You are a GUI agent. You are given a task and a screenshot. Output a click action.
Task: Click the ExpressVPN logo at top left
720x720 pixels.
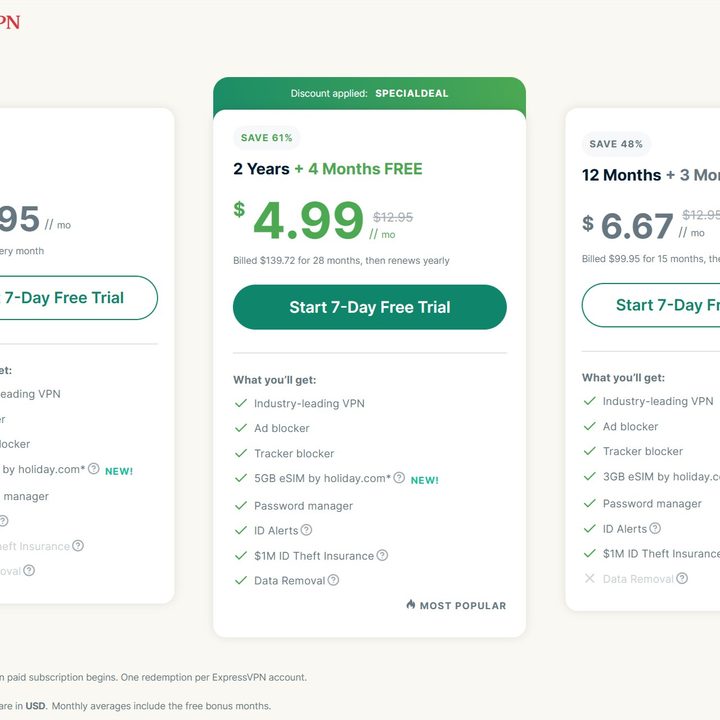[x=8, y=22]
